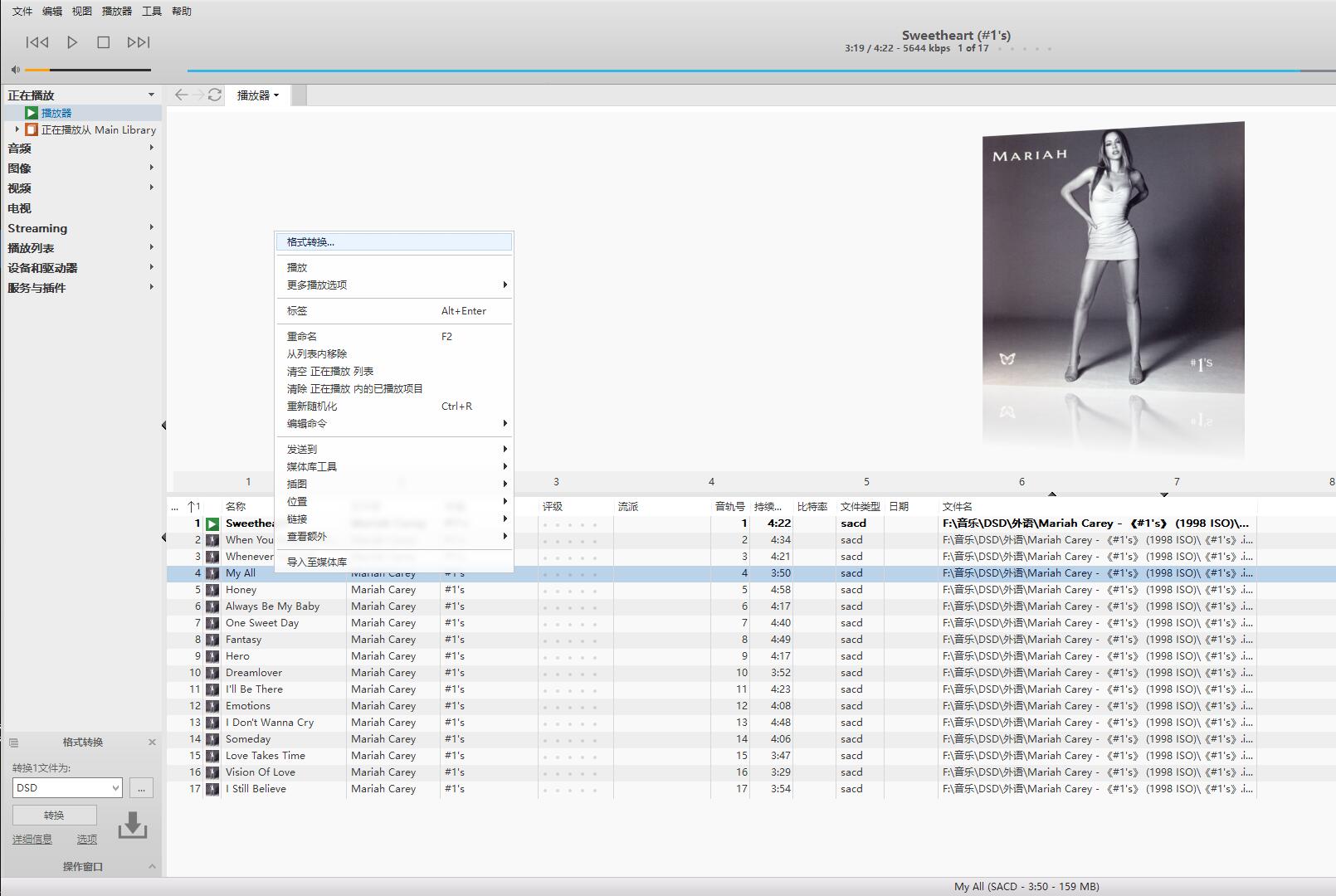The height and width of the screenshot is (896, 1336).
Task: Choose 导入至媒体库 in context menu
Action: 394,562
